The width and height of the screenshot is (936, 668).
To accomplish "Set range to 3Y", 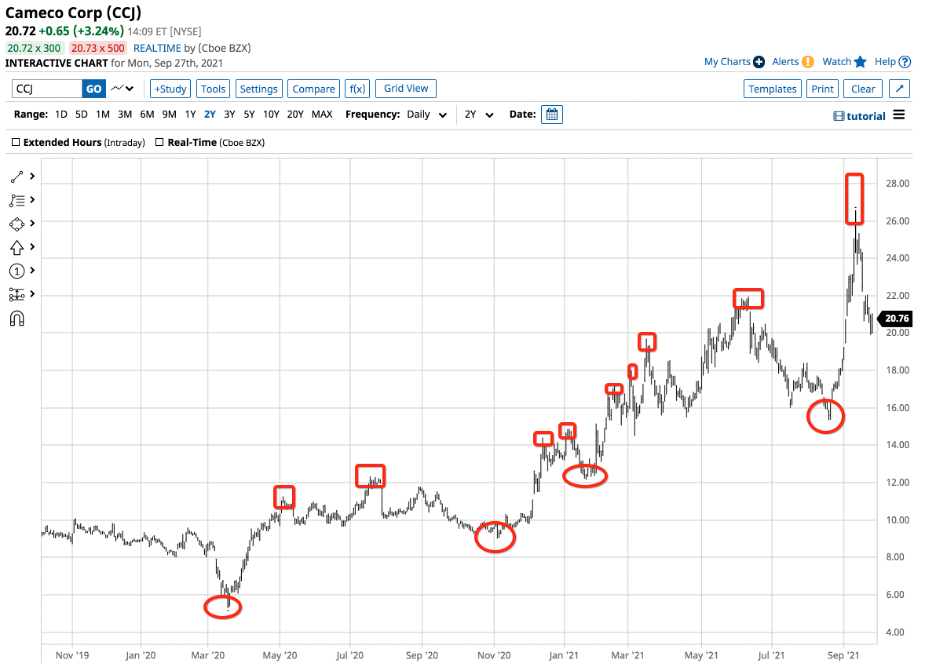I will tap(229, 114).
